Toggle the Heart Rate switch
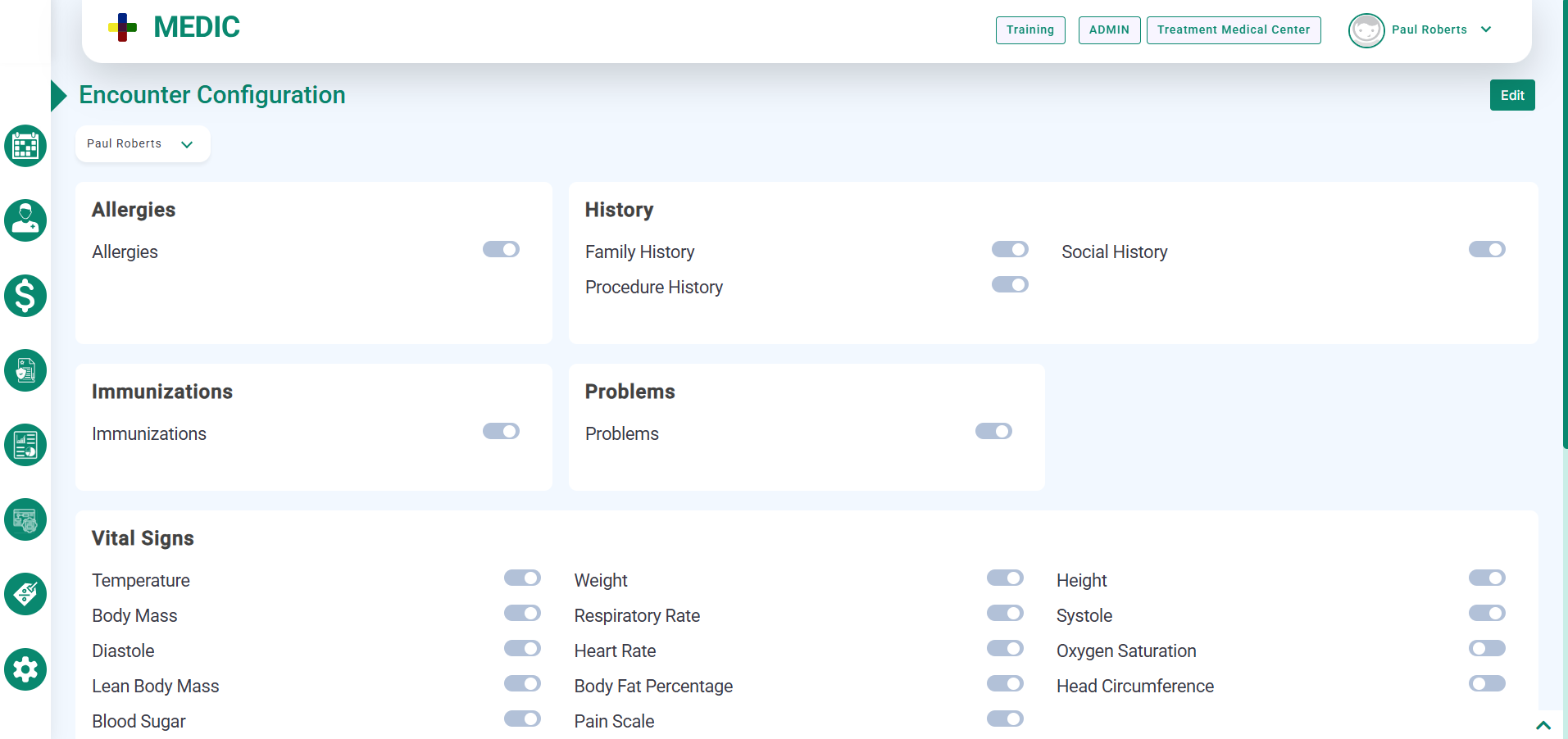Image resolution: width=1568 pixels, height=739 pixels. pyautogui.click(x=1005, y=648)
